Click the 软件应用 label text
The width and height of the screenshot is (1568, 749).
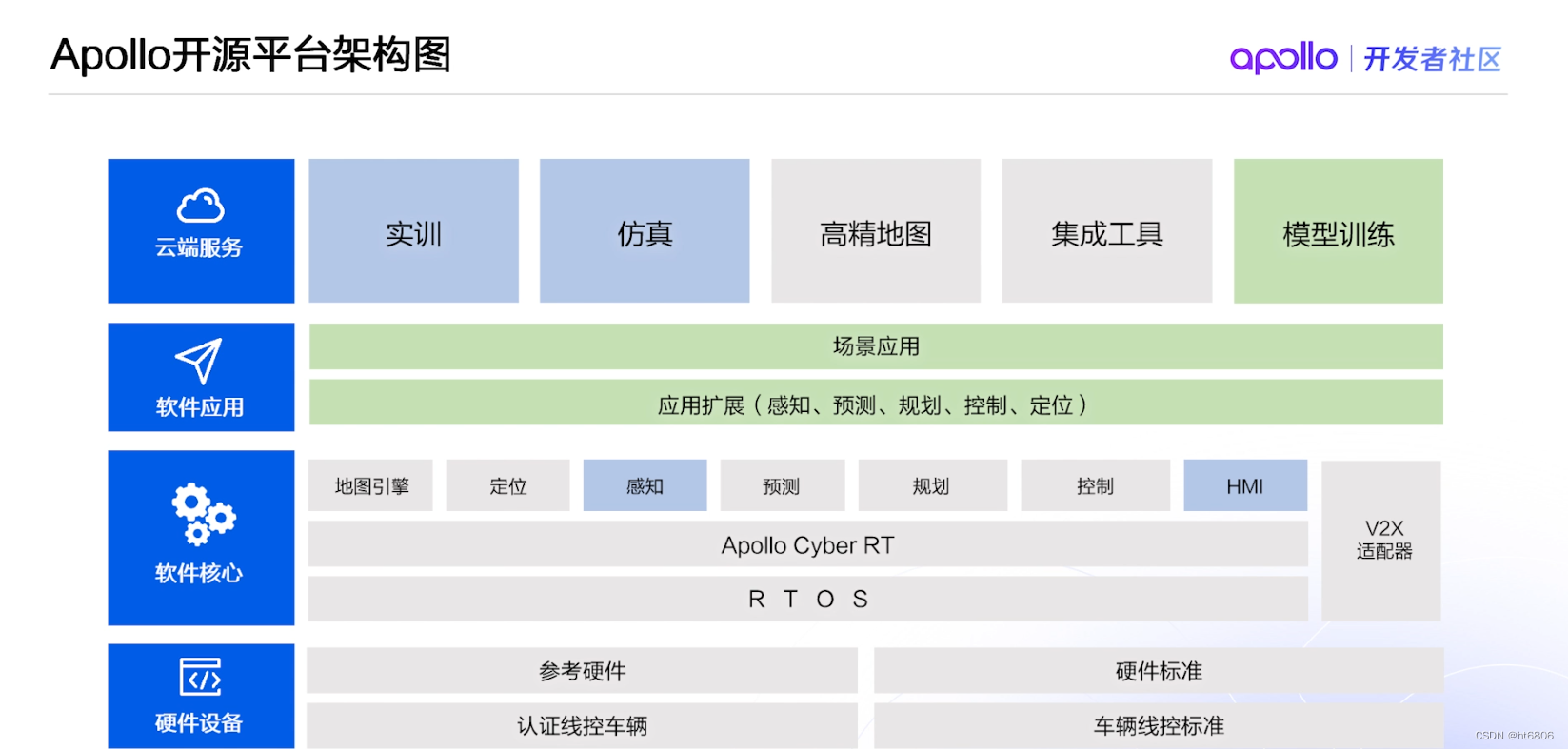point(200,407)
